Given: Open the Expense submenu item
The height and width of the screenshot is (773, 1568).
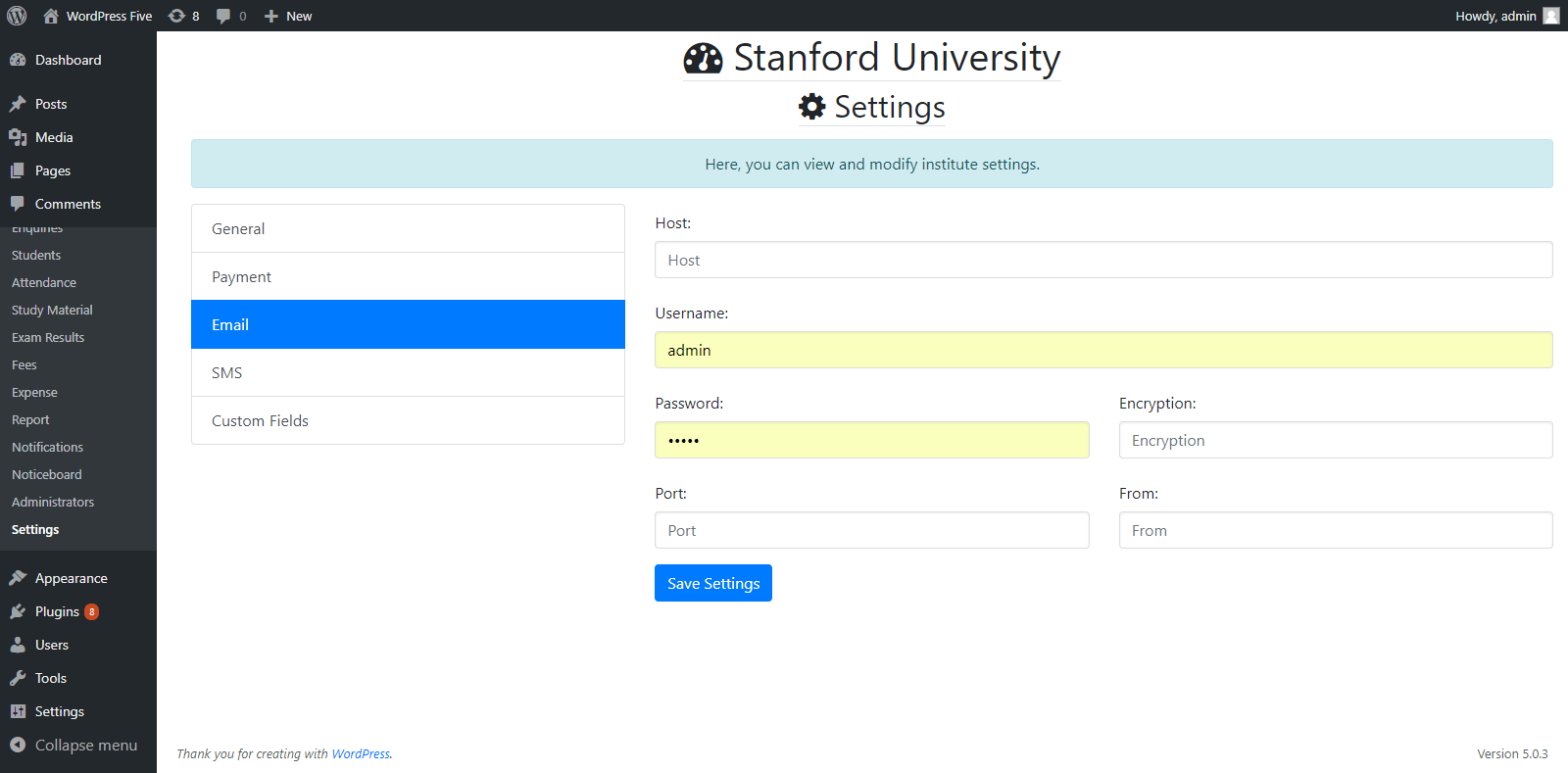Looking at the screenshot, I should (34, 392).
